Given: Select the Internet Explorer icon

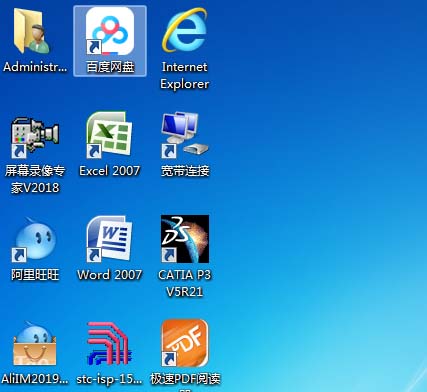Looking at the screenshot, I should (185, 30).
